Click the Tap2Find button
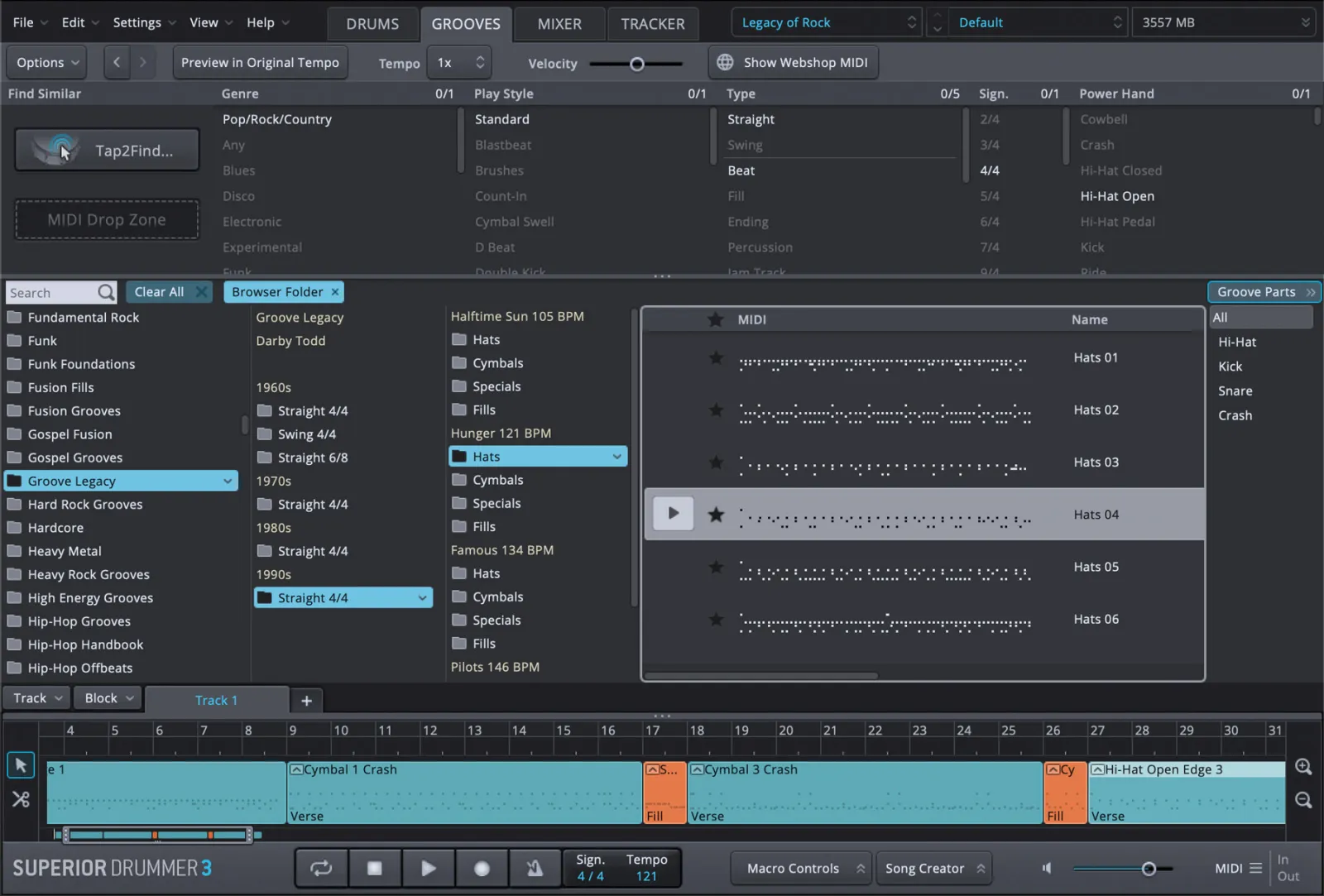 point(107,150)
